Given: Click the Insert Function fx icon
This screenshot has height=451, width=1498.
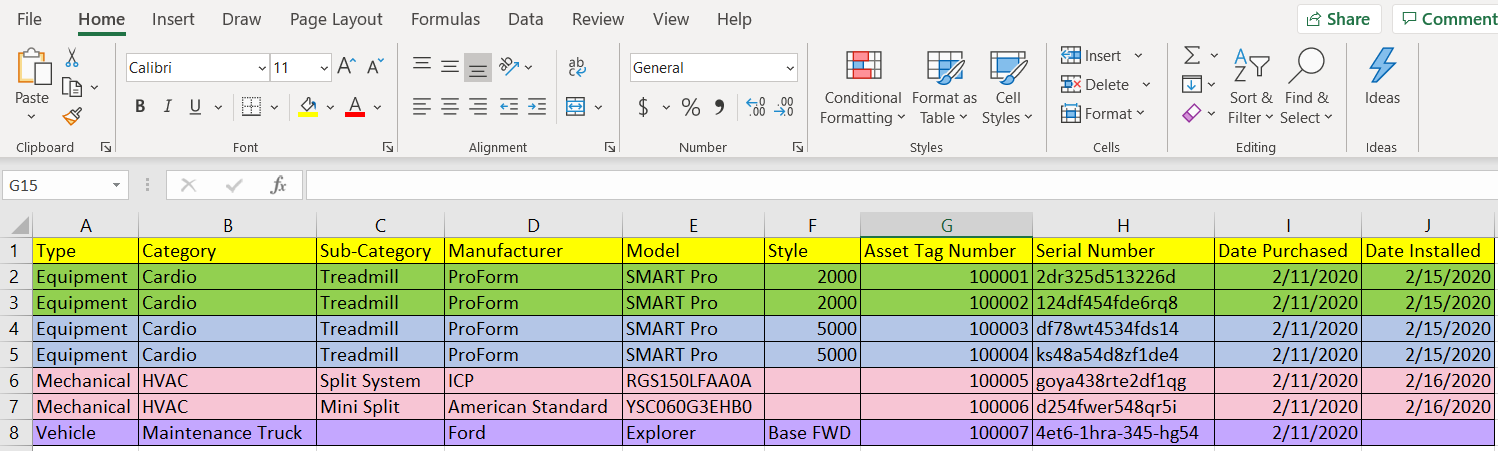Looking at the screenshot, I should pyautogui.click(x=279, y=186).
